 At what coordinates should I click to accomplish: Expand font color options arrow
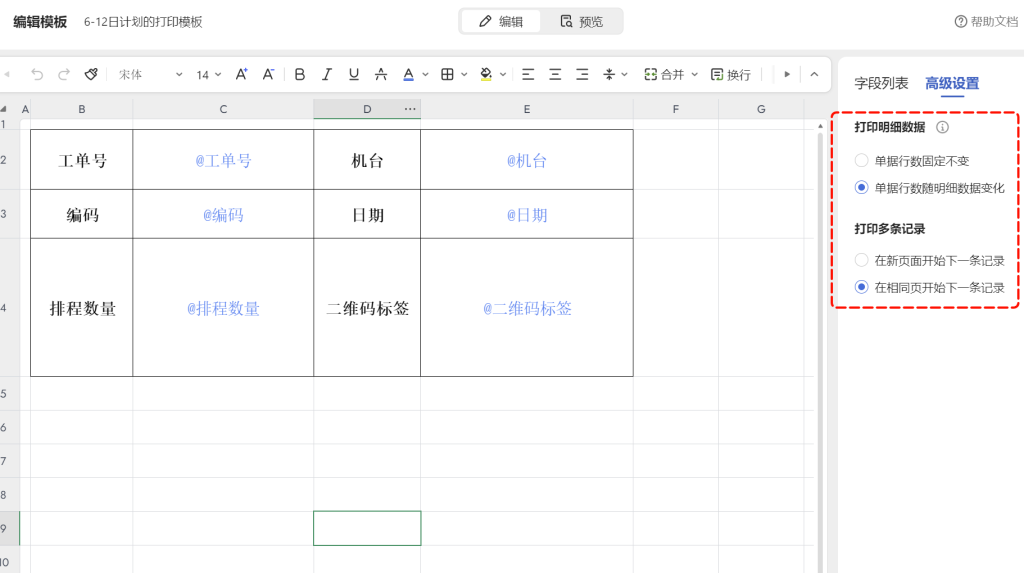click(426, 74)
